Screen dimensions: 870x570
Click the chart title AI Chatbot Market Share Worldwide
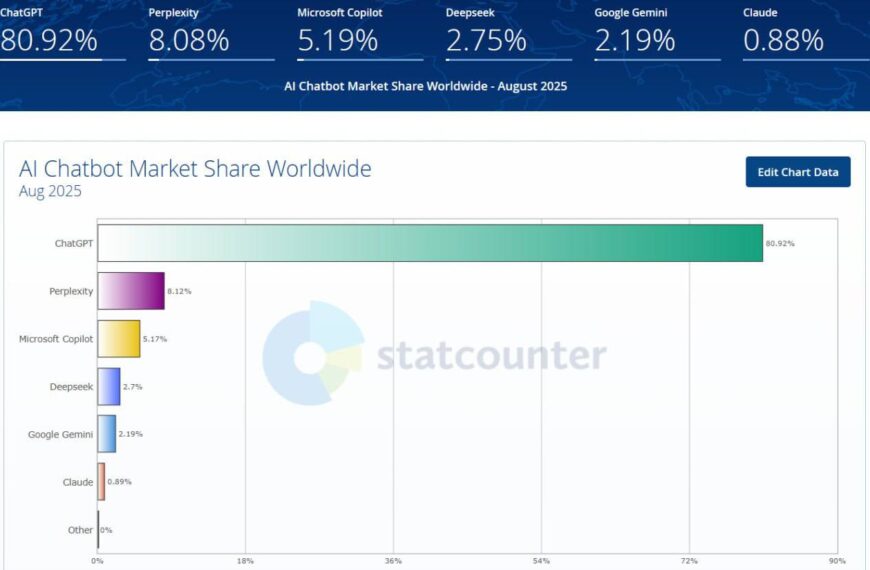pyautogui.click(x=195, y=169)
